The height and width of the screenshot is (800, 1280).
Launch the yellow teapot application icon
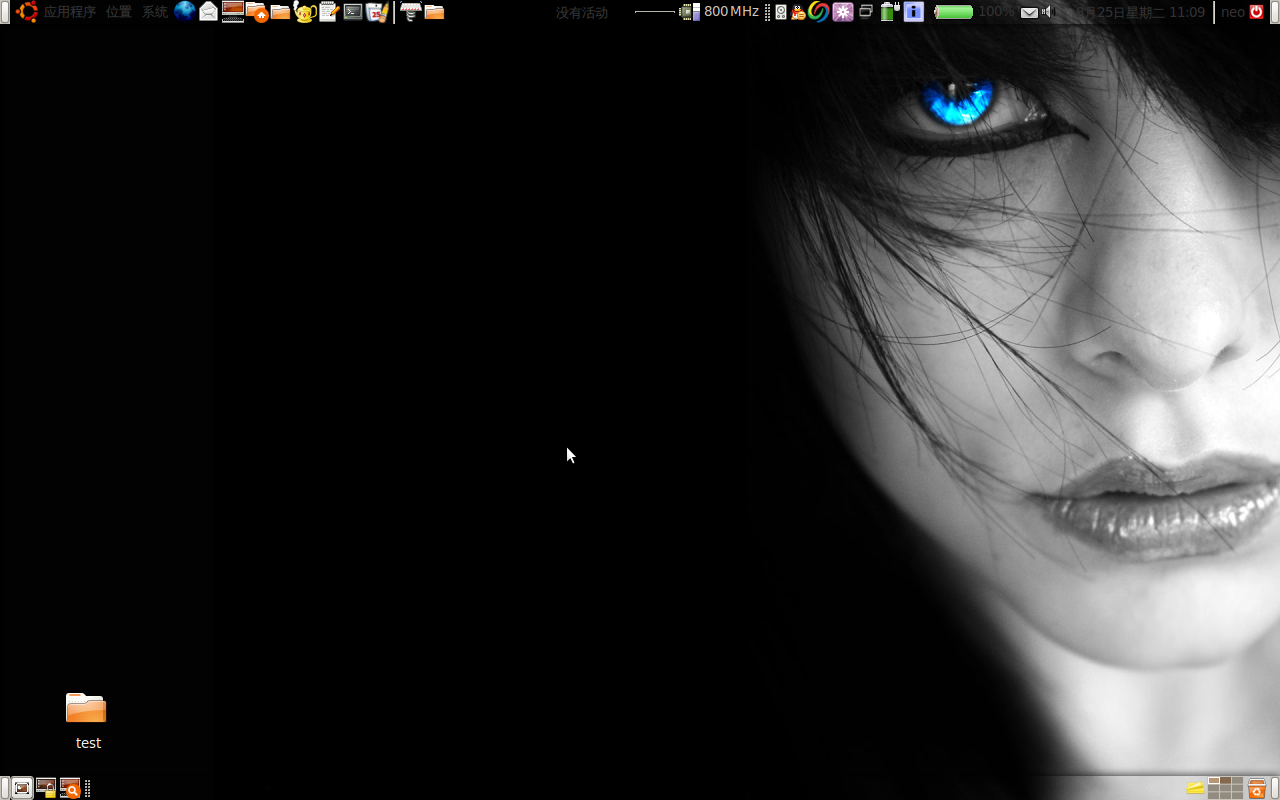305,12
